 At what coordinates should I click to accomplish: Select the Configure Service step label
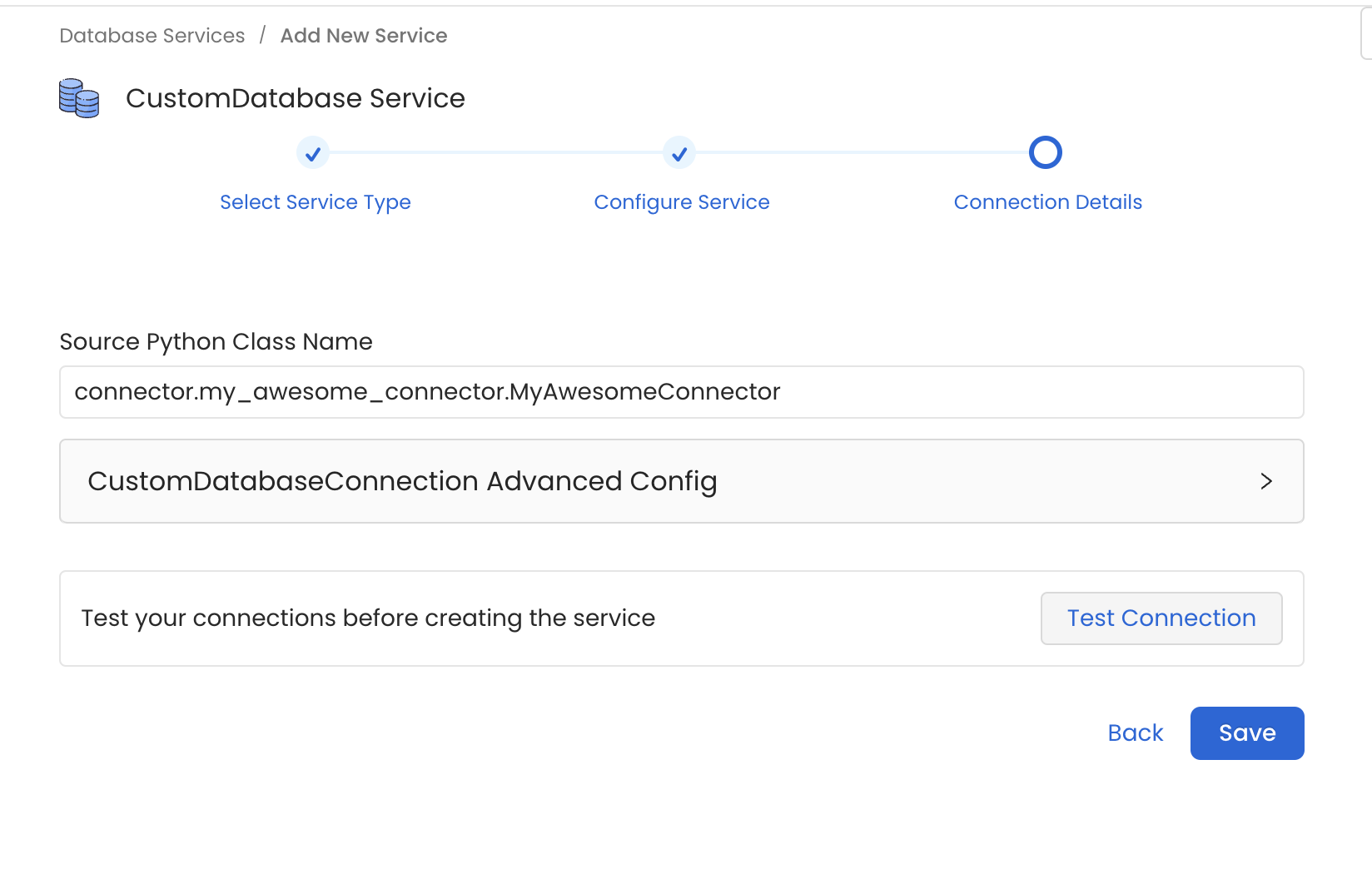pyautogui.click(x=681, y=202)
